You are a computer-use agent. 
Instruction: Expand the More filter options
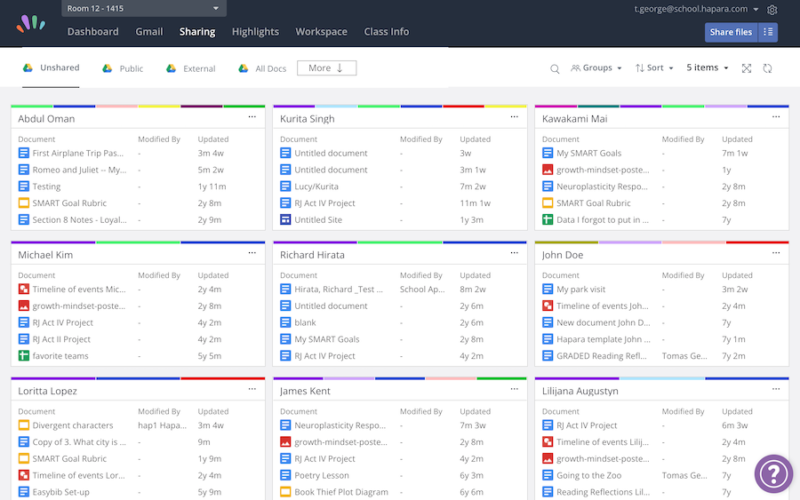(326, 68)
